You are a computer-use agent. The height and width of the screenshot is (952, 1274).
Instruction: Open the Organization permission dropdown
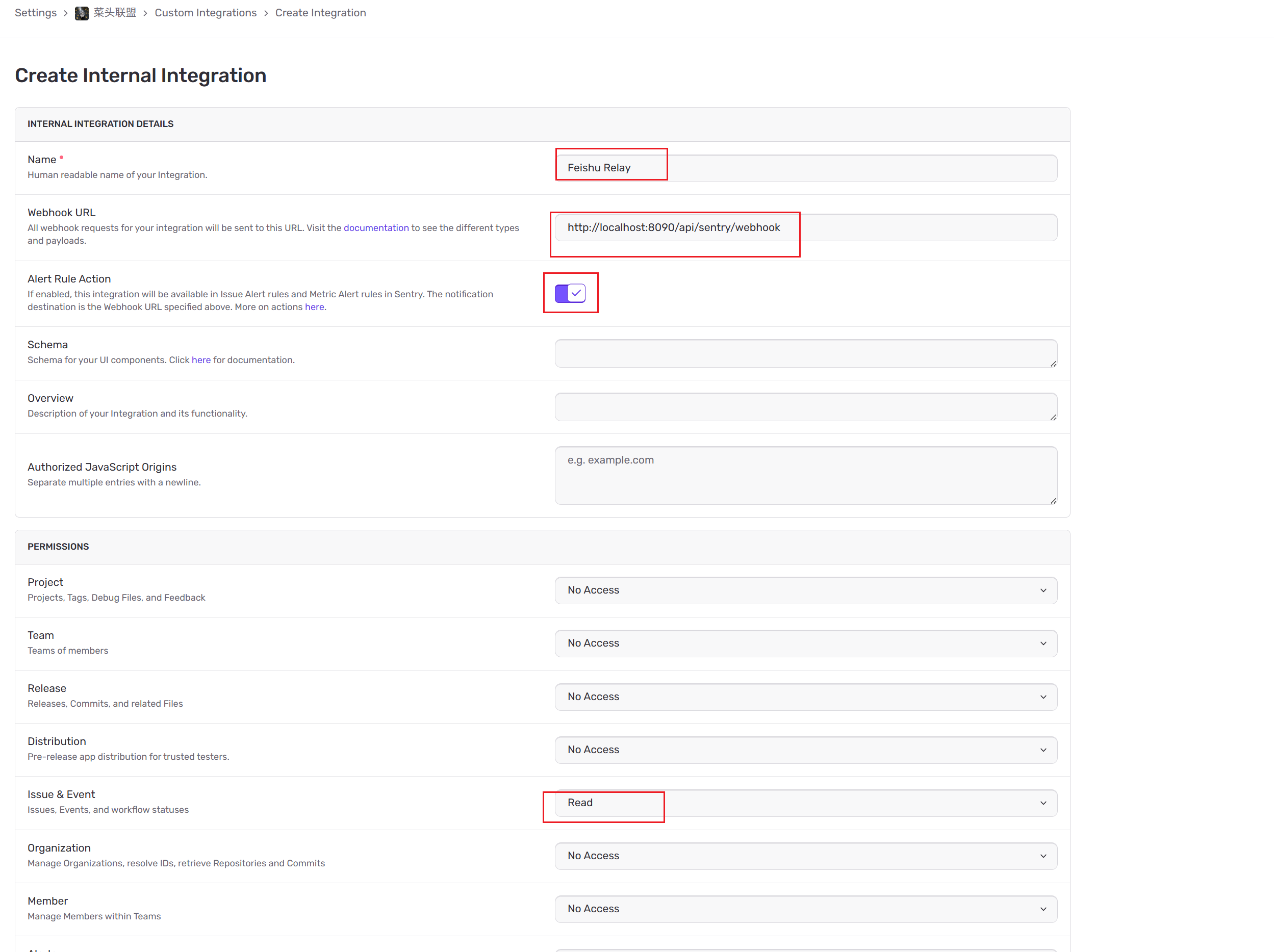tap(805, 856)
